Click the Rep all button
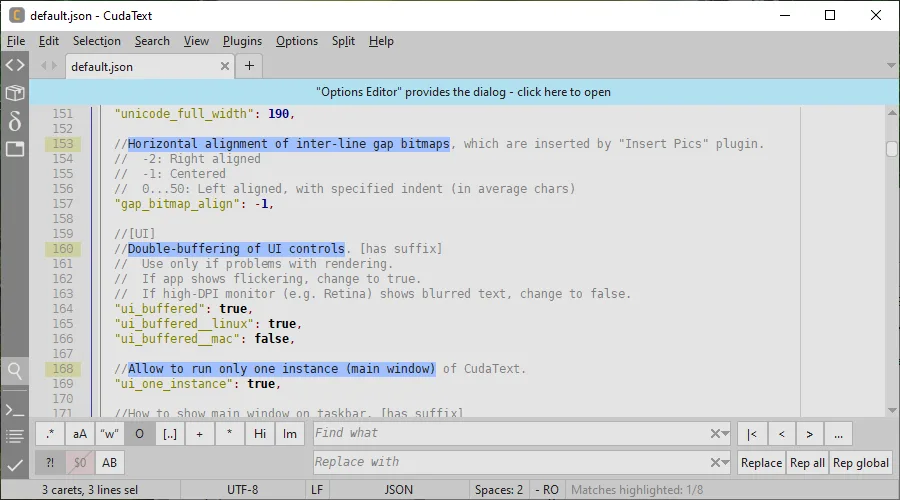 click(x=807, y=463)
